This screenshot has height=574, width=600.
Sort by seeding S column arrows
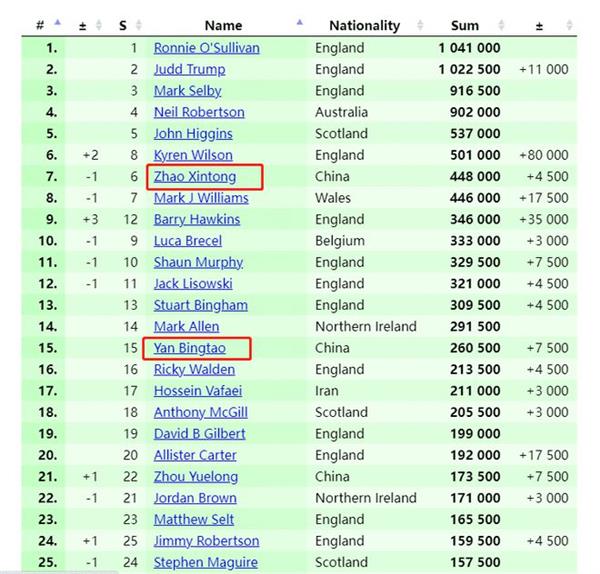point(139,25)
